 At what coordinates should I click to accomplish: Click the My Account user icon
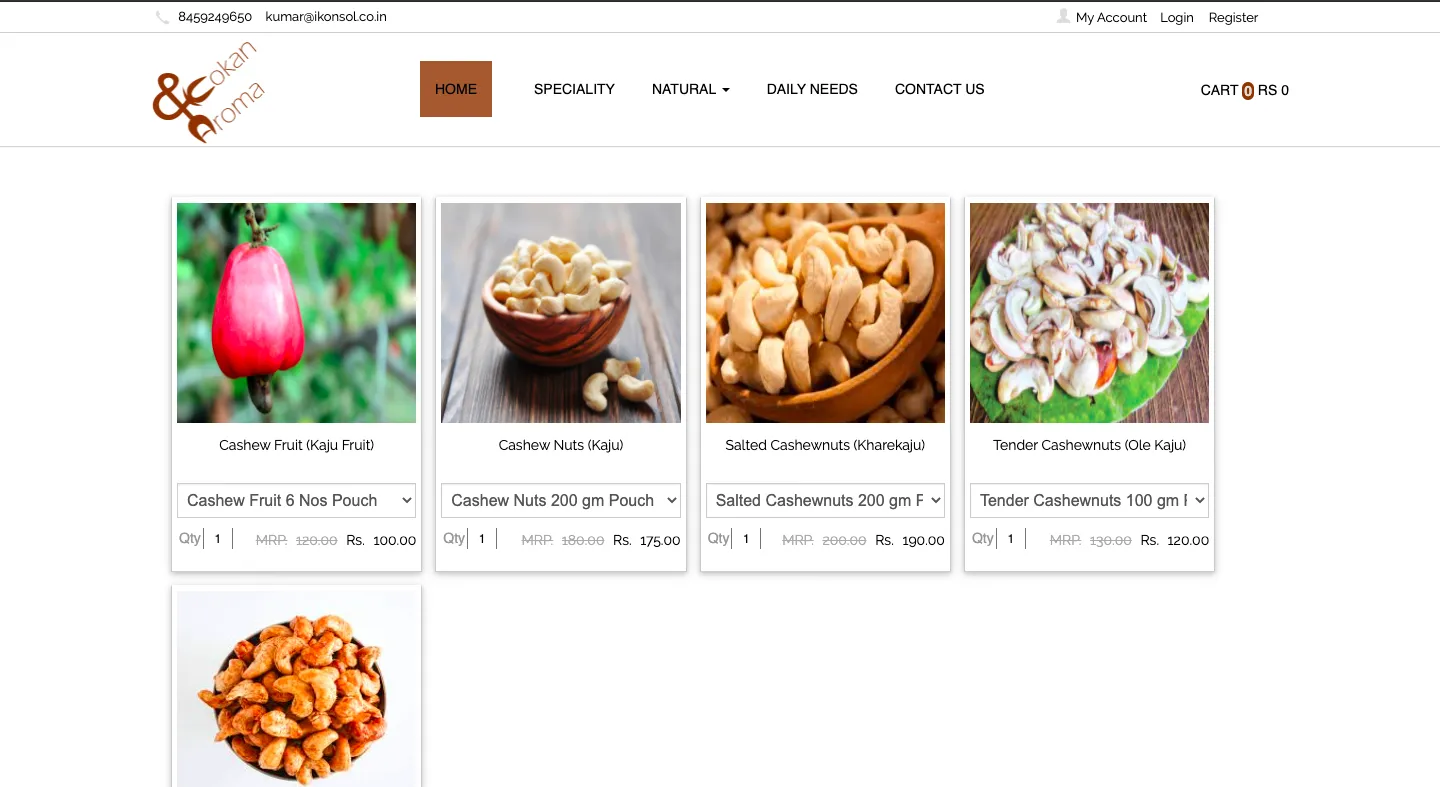point(1063,16)
